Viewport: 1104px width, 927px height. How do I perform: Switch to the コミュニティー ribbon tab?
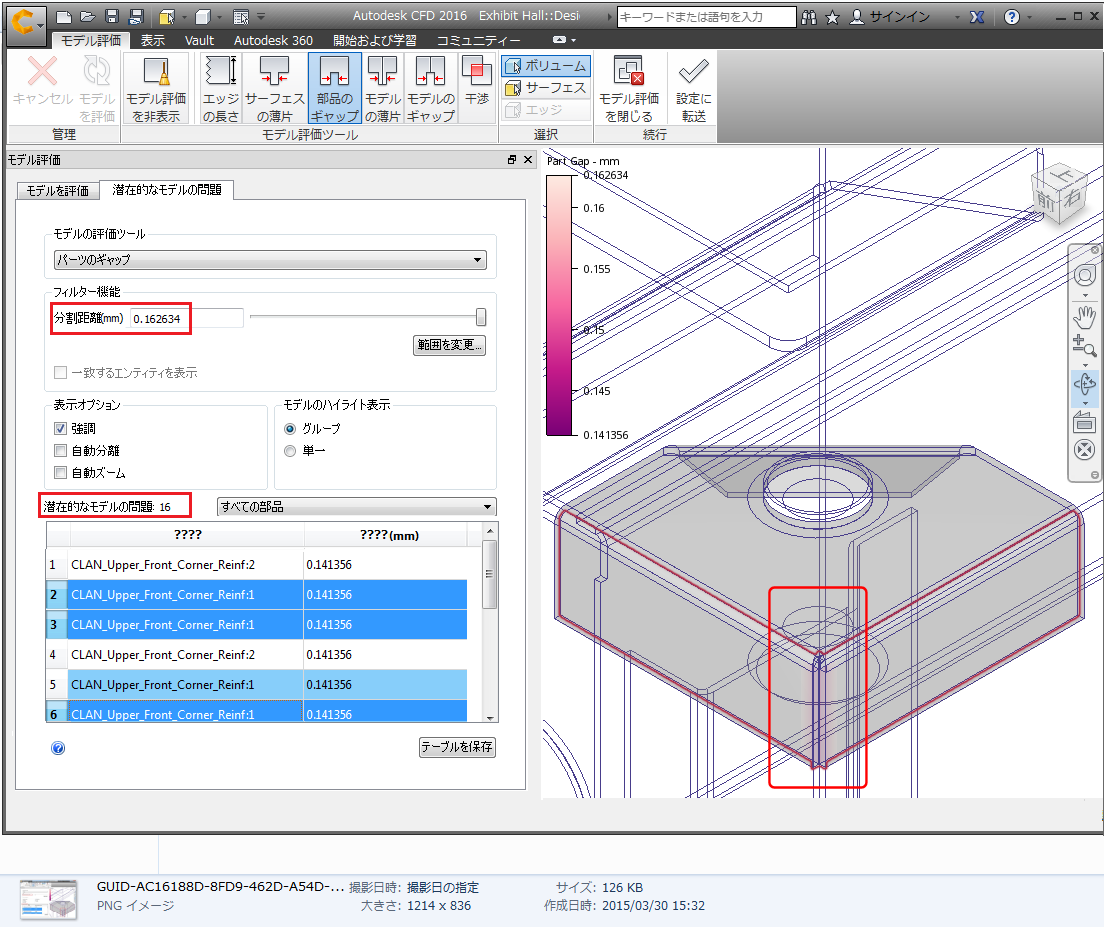pyautogui.click(x=478, y=41)
